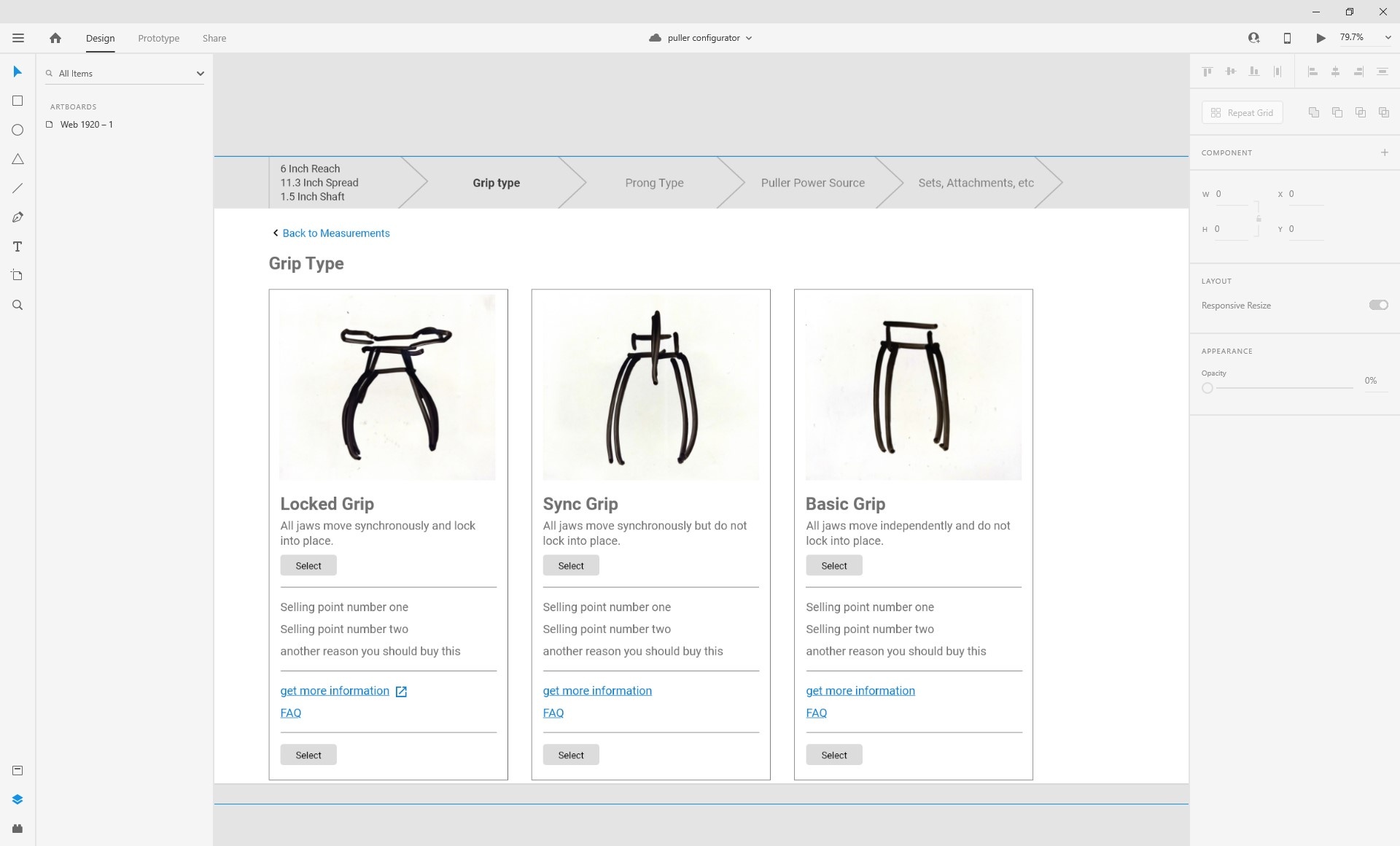Switch to the Share tab
This screenshot has height=846, width=1400.
tap(214, 38)
